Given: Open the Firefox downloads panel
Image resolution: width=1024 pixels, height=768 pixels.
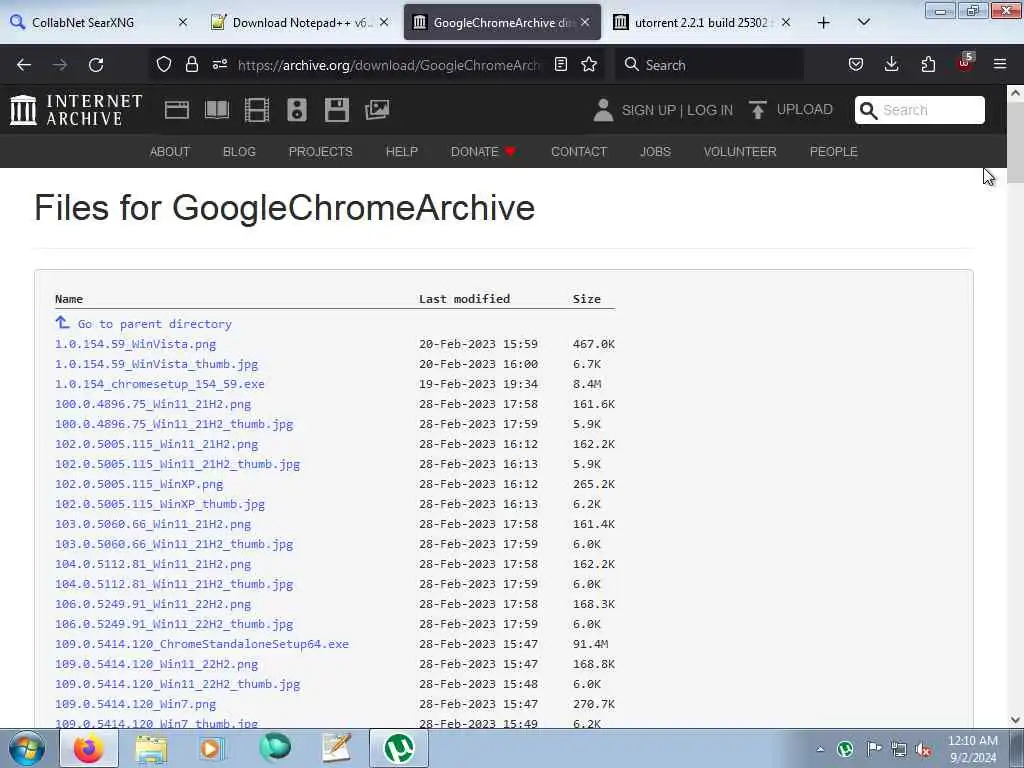Looking at the screenshot, I should tap(891, 64).
